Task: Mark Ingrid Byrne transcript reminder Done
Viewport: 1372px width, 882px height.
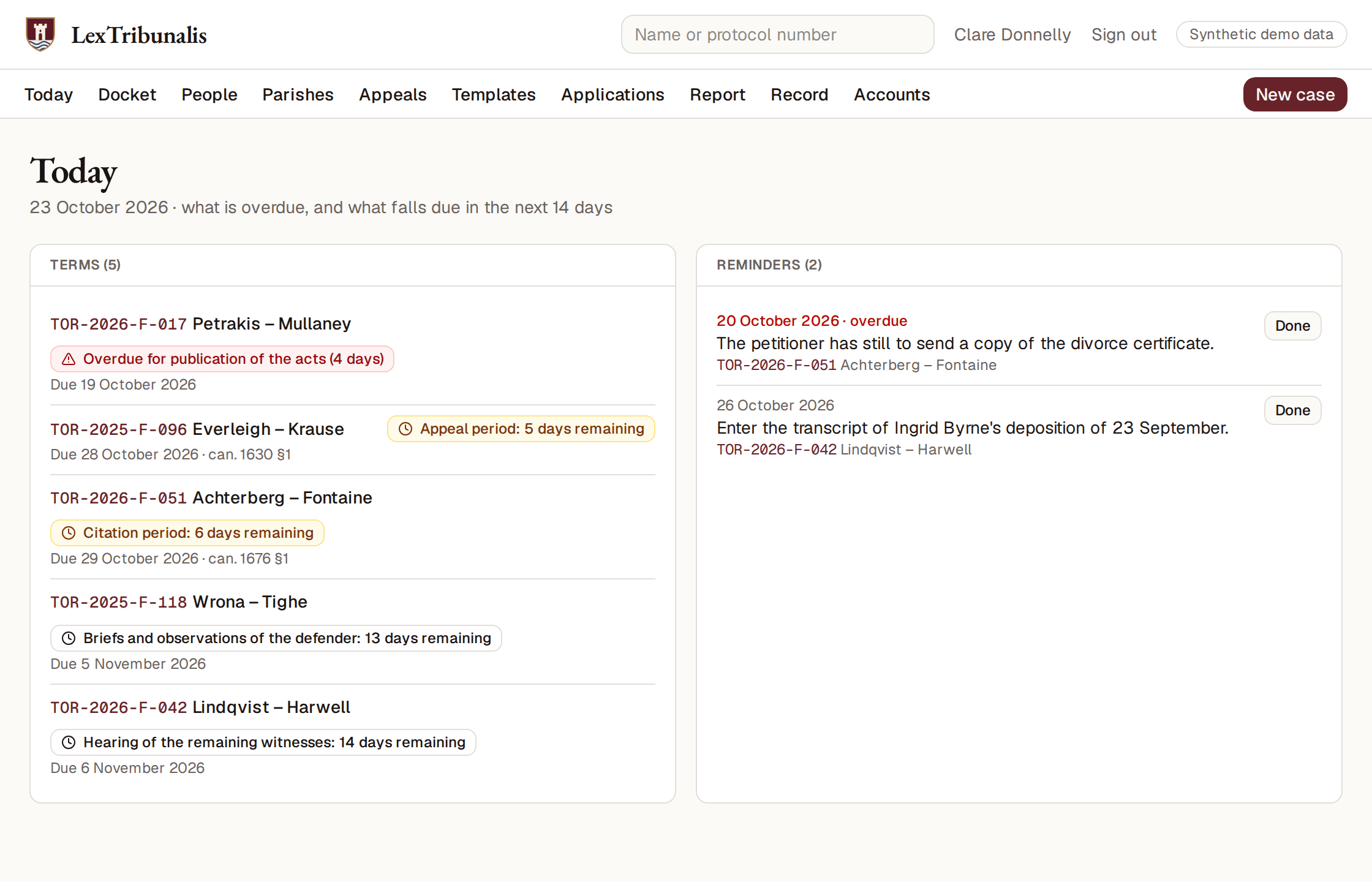Action: [1292, 410]
